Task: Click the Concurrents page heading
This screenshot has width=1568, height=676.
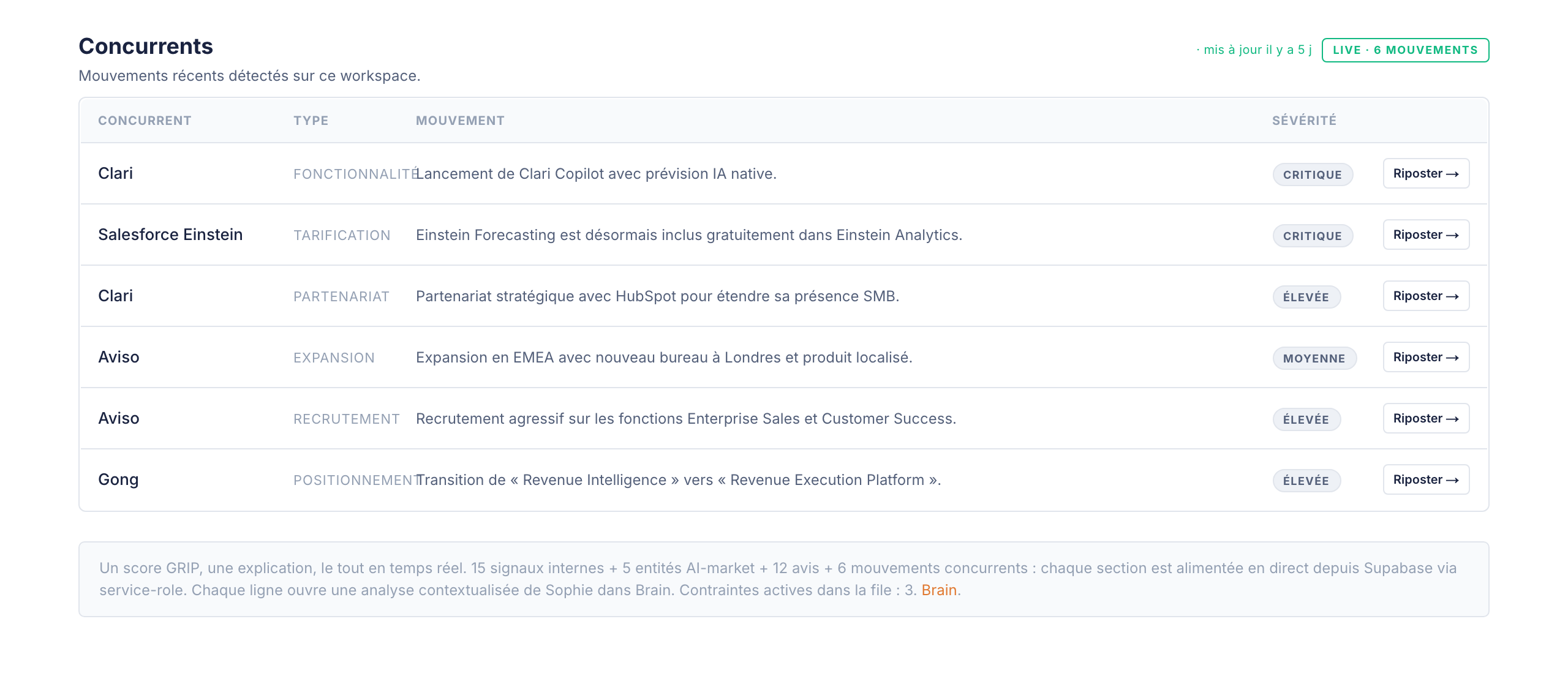Action: click(146, 47)
